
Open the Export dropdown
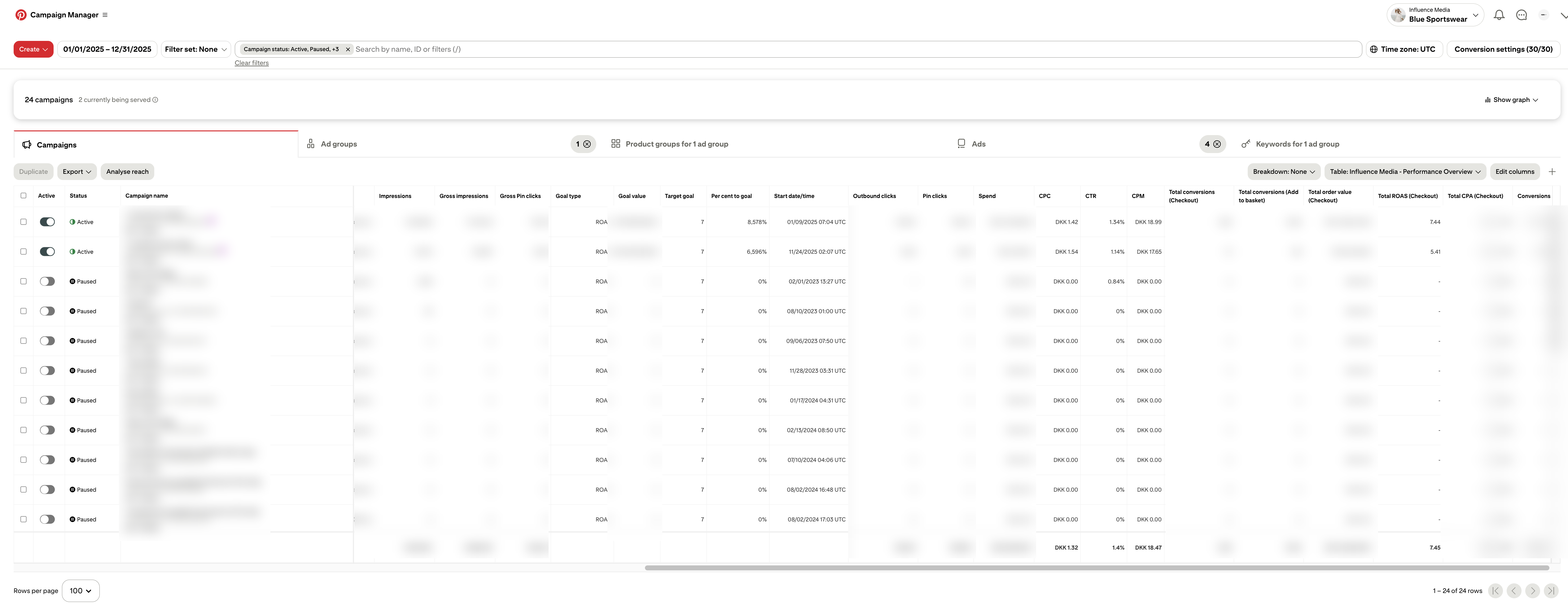(x=77, y=172)
